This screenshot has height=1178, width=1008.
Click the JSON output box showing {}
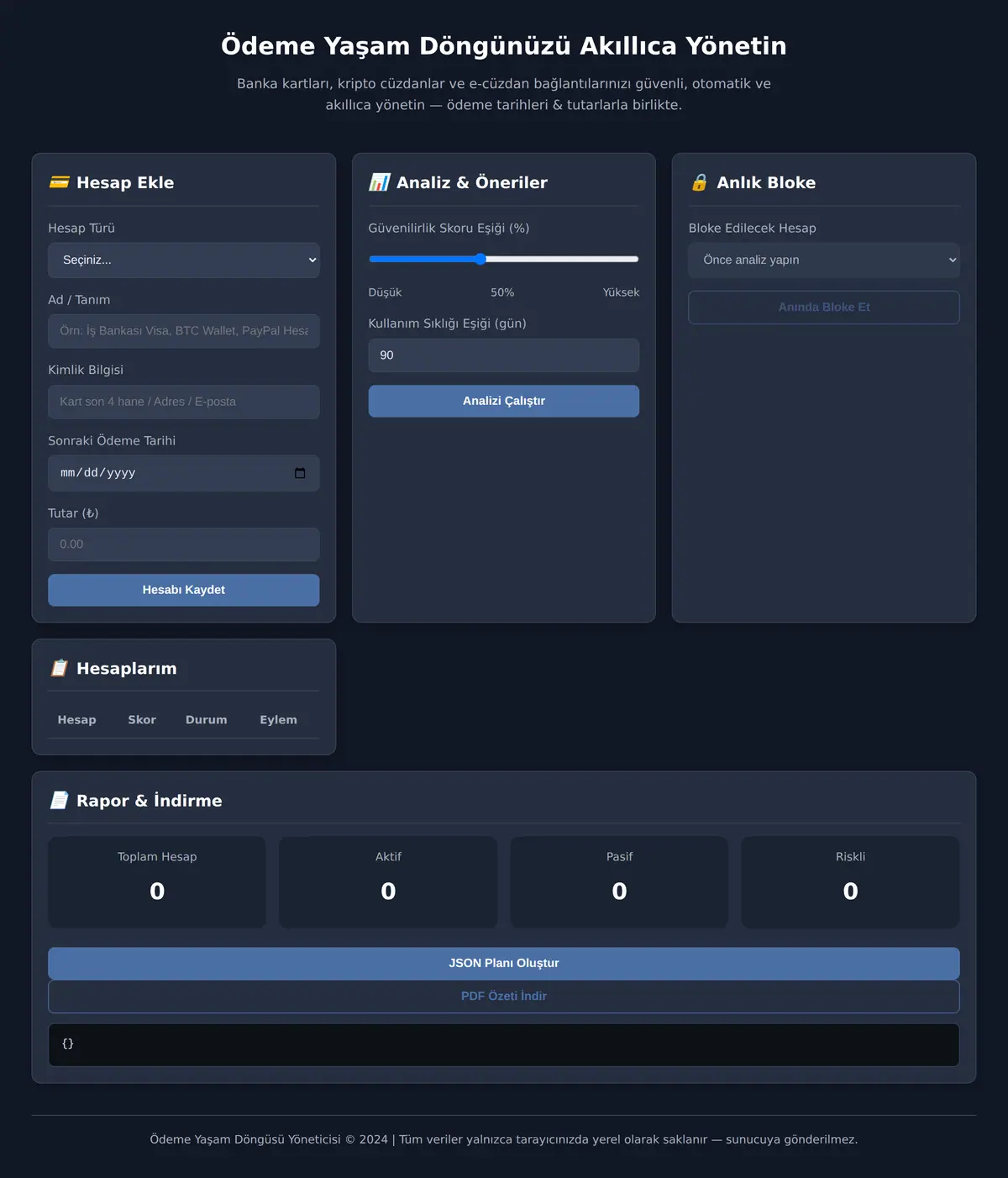click(504, 1044)
